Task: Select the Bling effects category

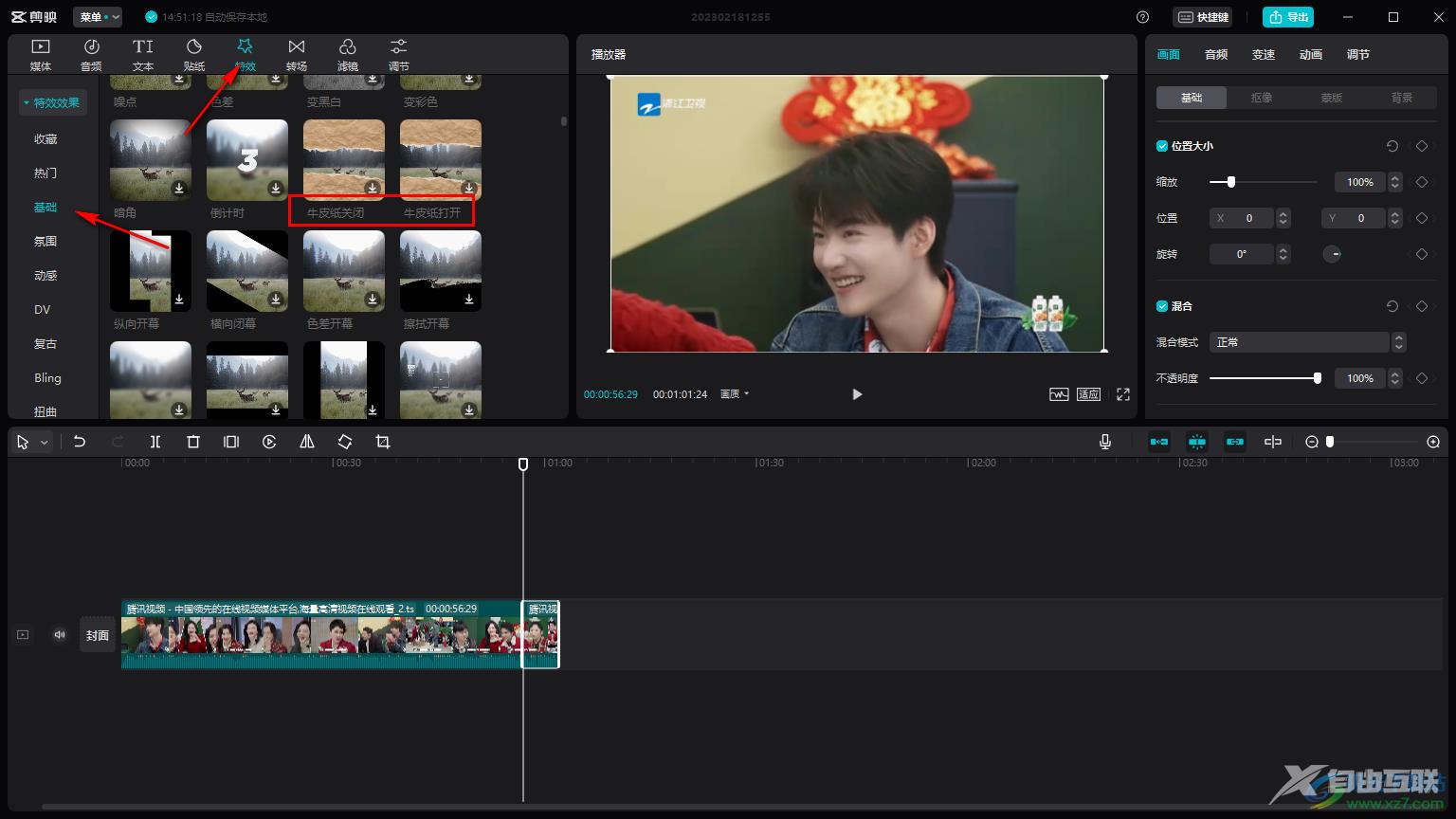Action: (47, 377)
